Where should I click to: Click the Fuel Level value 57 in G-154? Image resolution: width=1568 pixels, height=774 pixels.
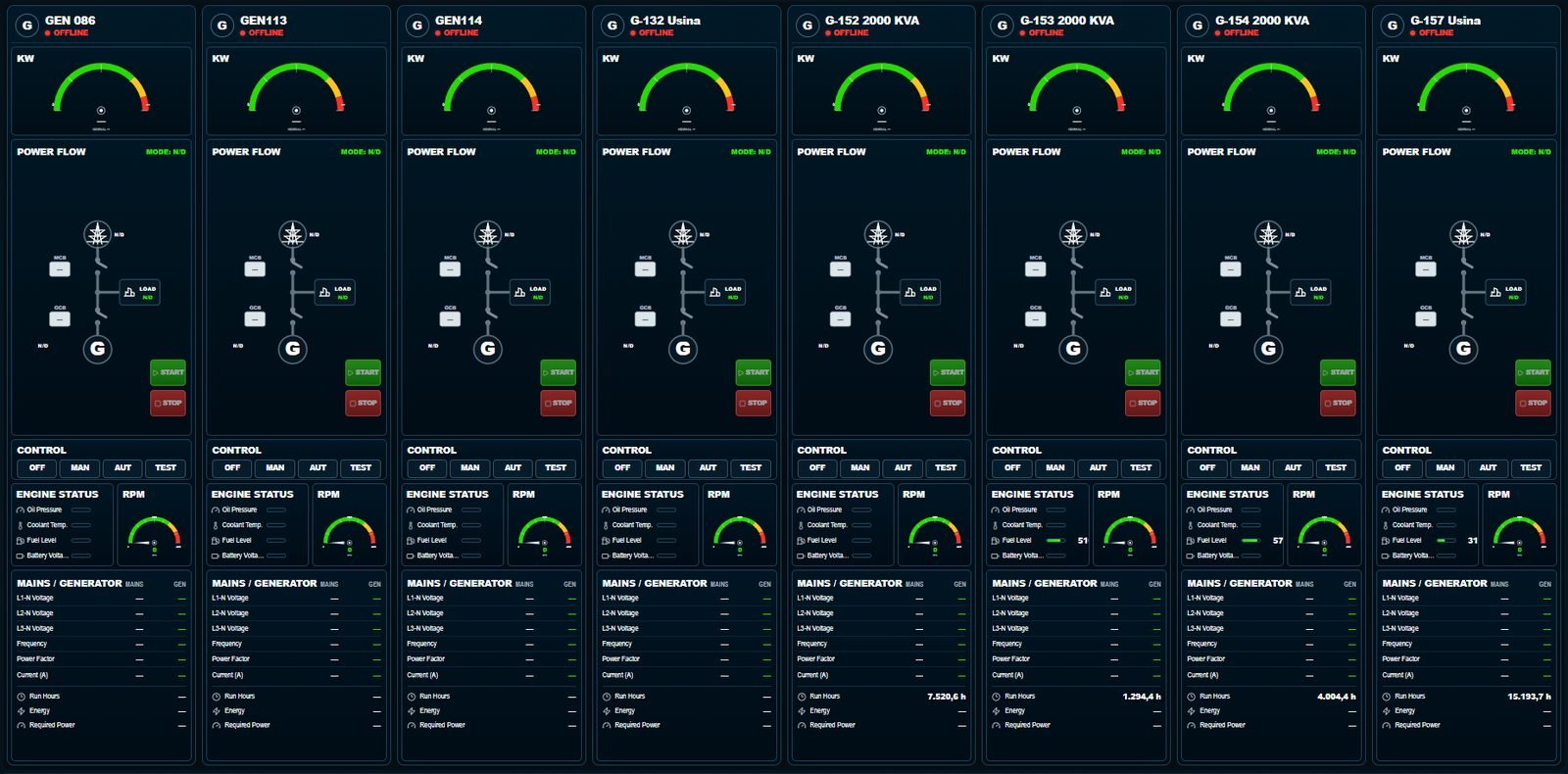1278,540
